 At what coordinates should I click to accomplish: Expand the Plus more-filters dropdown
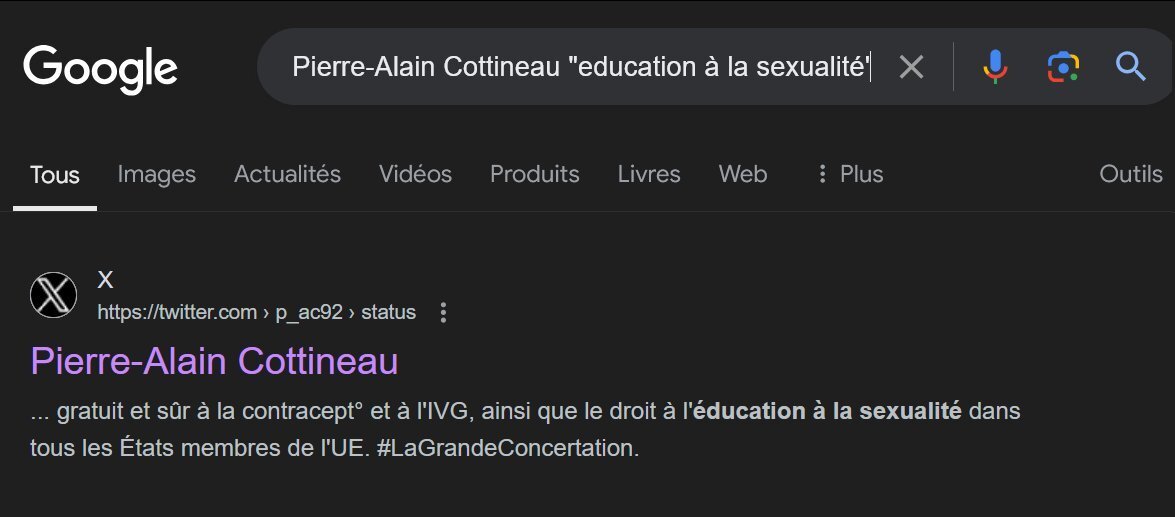[x=850, y=175]
